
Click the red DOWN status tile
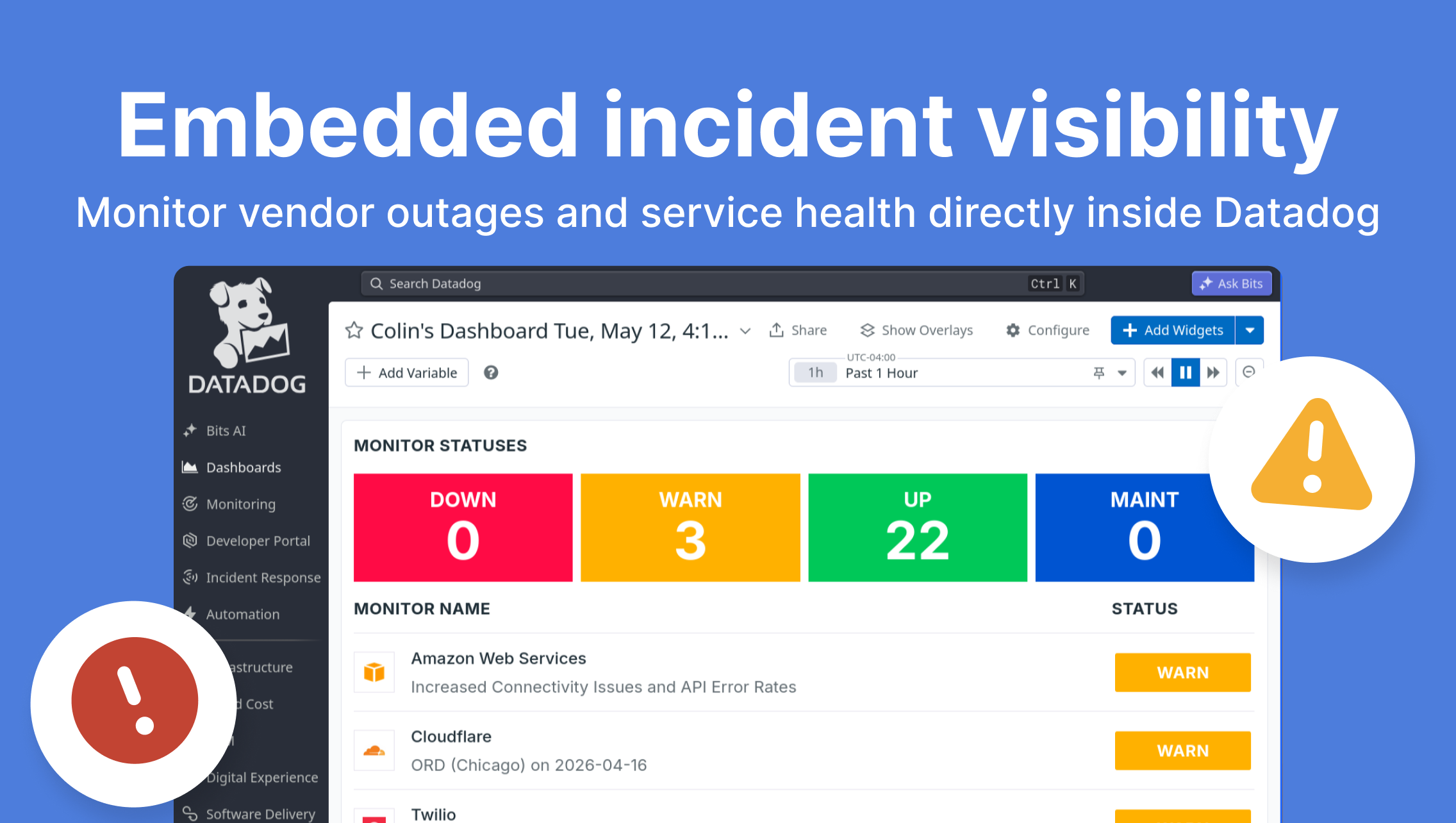(x=463, y=528)
